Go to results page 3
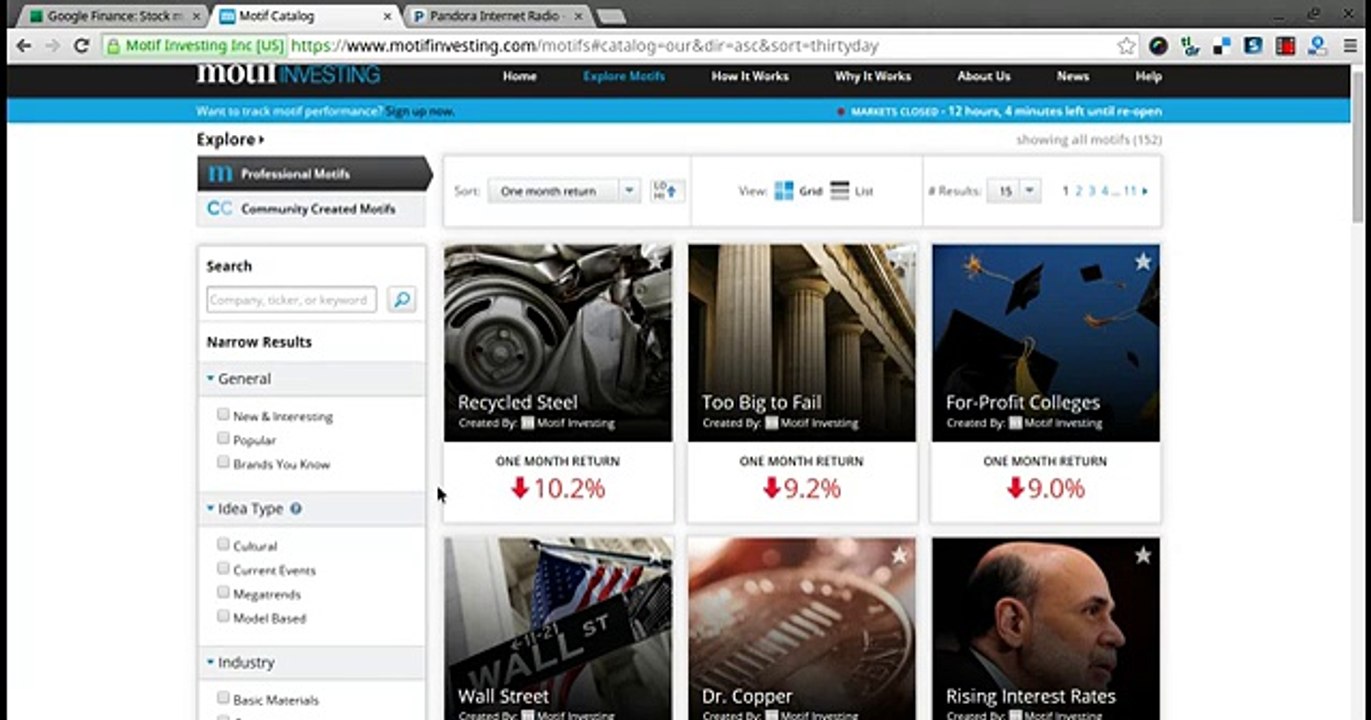 click(x=1092, y=191)
